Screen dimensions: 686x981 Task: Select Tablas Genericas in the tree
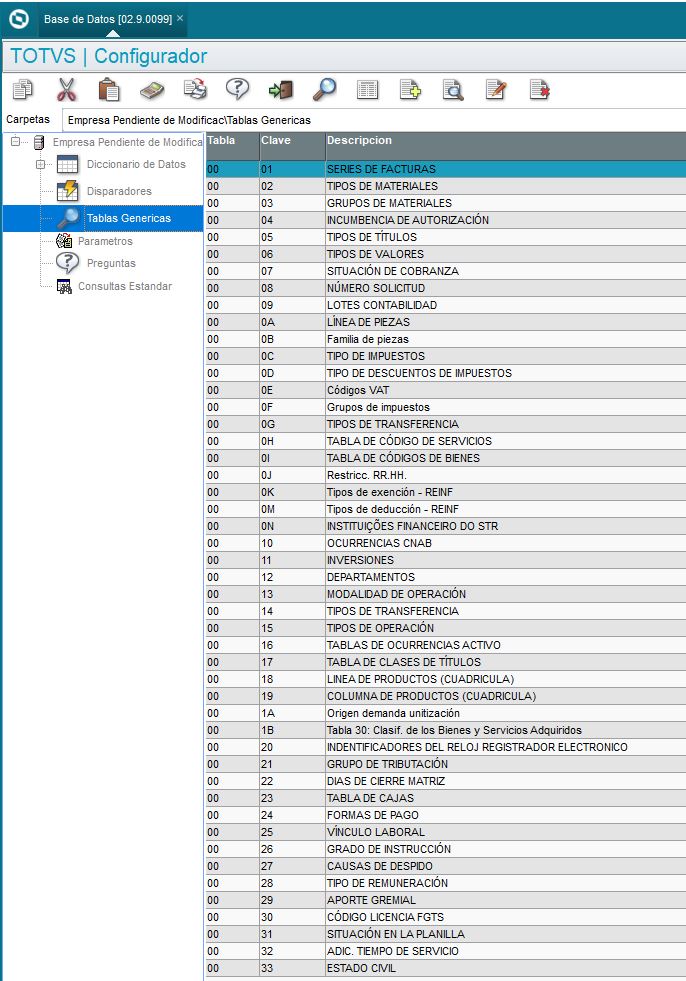point(128,218)
